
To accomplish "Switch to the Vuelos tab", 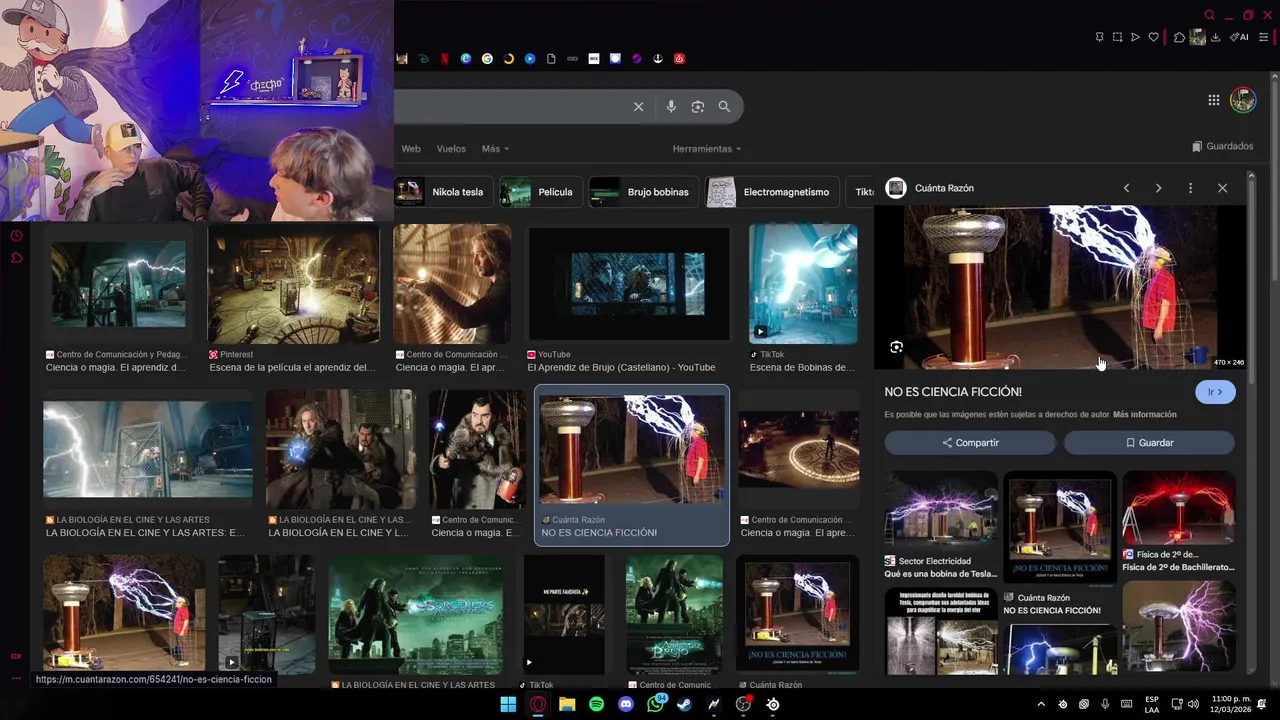I will pyautogui.click(x=451, y=149).
